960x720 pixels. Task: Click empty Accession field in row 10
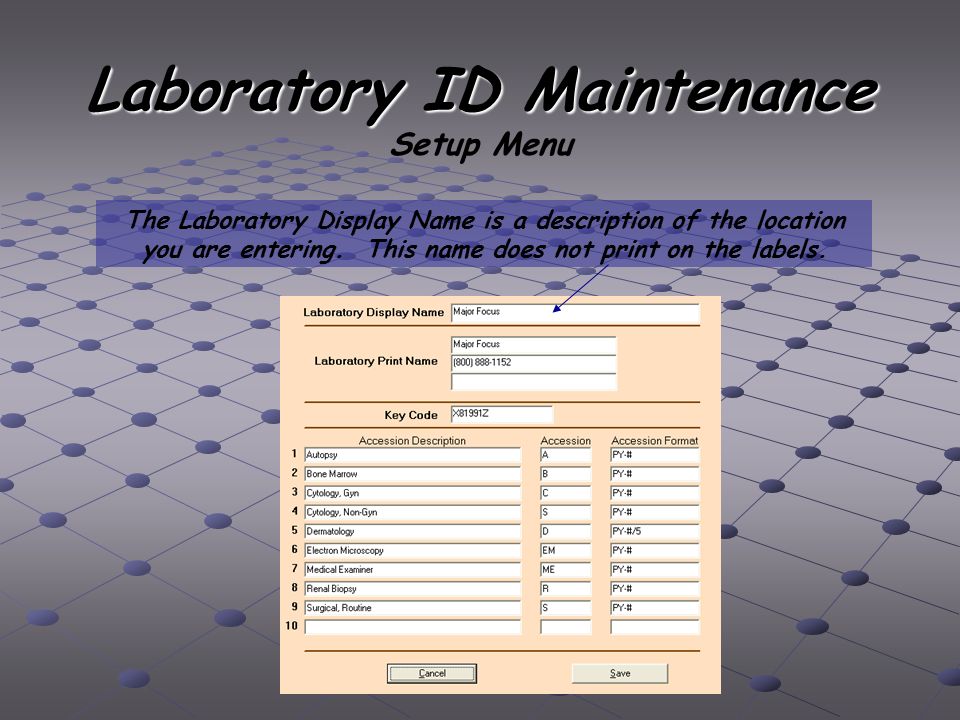point(566,627)
